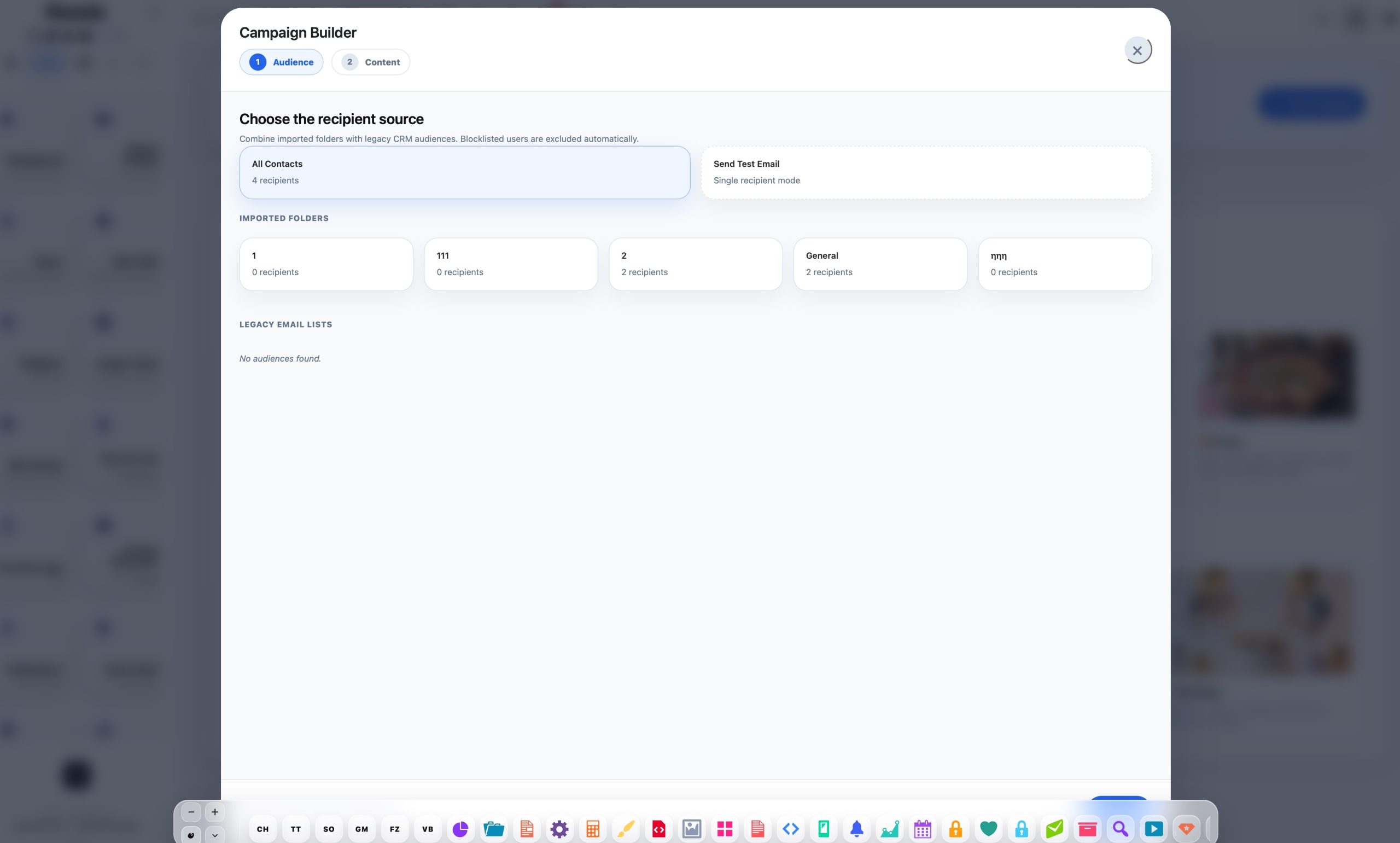Open the blue bell notifications dock icon
This screenshot has width=1400, height=843.
tap(857, 829)
